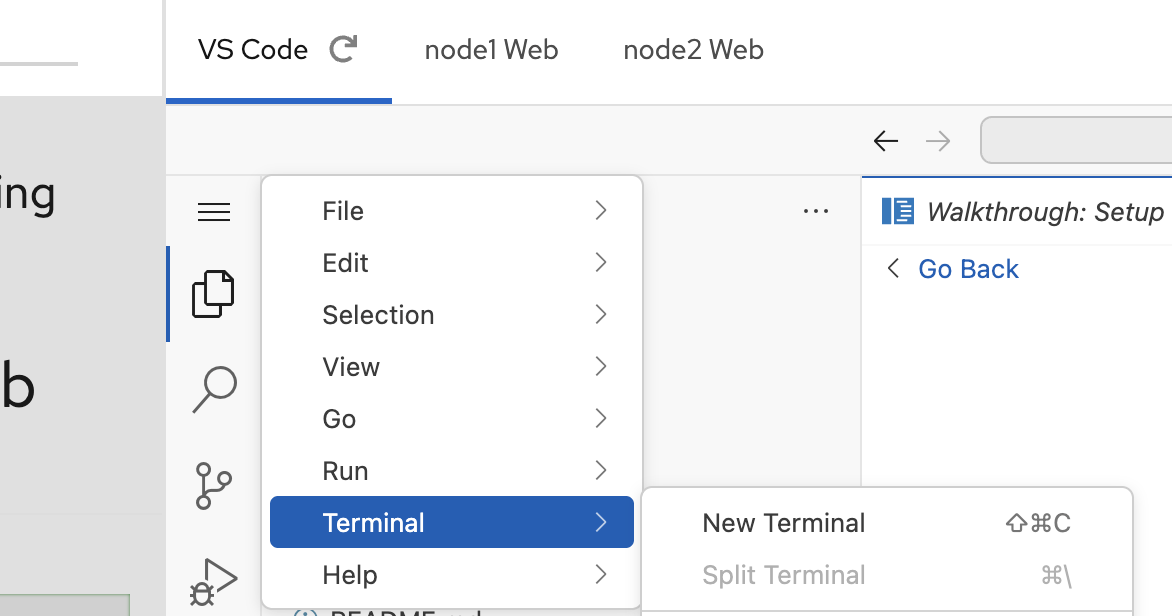Viewport: 1172px width, 616px height.
Task: Open the View menu
Action: point(451,366)
